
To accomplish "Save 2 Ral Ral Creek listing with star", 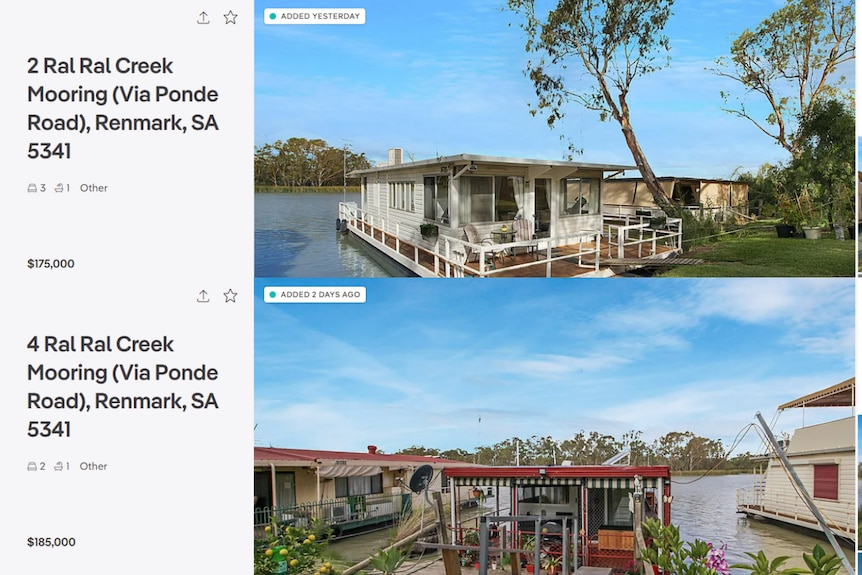I will click(x=230, y=18).
